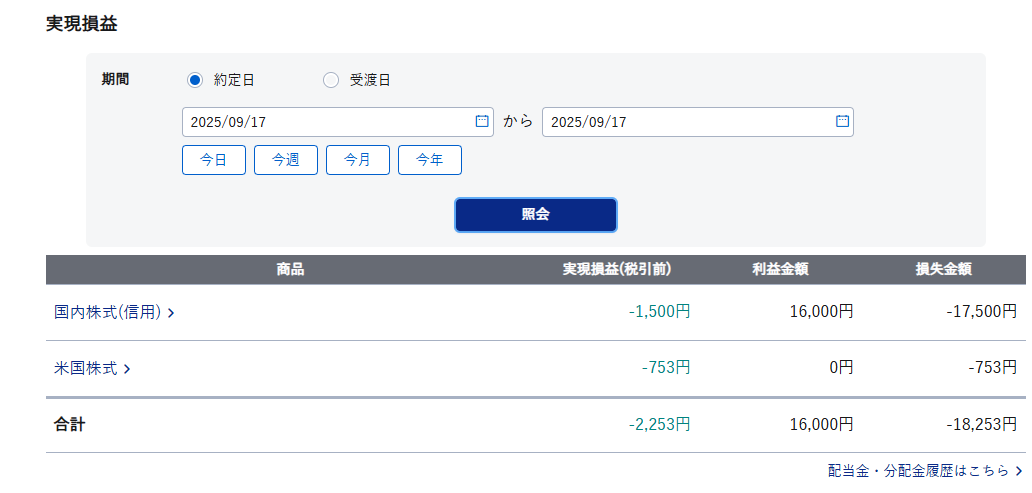Viewport: 1032px width, 493px height.
Task: Set the period to 今日
Action: point(214,160)
